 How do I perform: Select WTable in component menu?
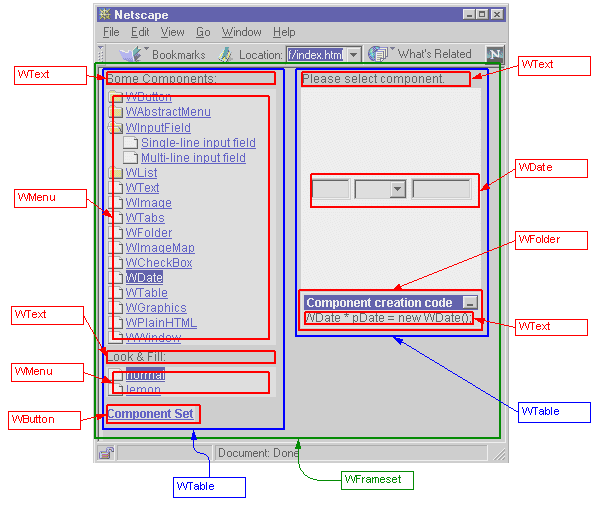(x=147, y=293)
